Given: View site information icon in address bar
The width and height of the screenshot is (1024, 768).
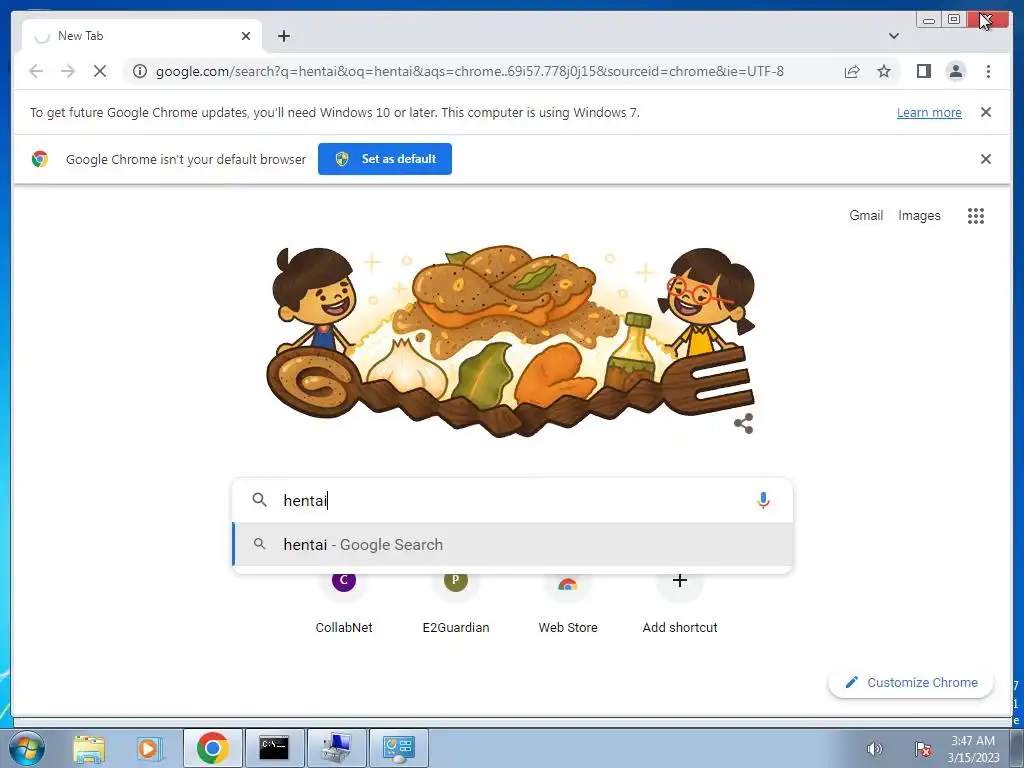Looking at the screenshot, I should (140, 71).
